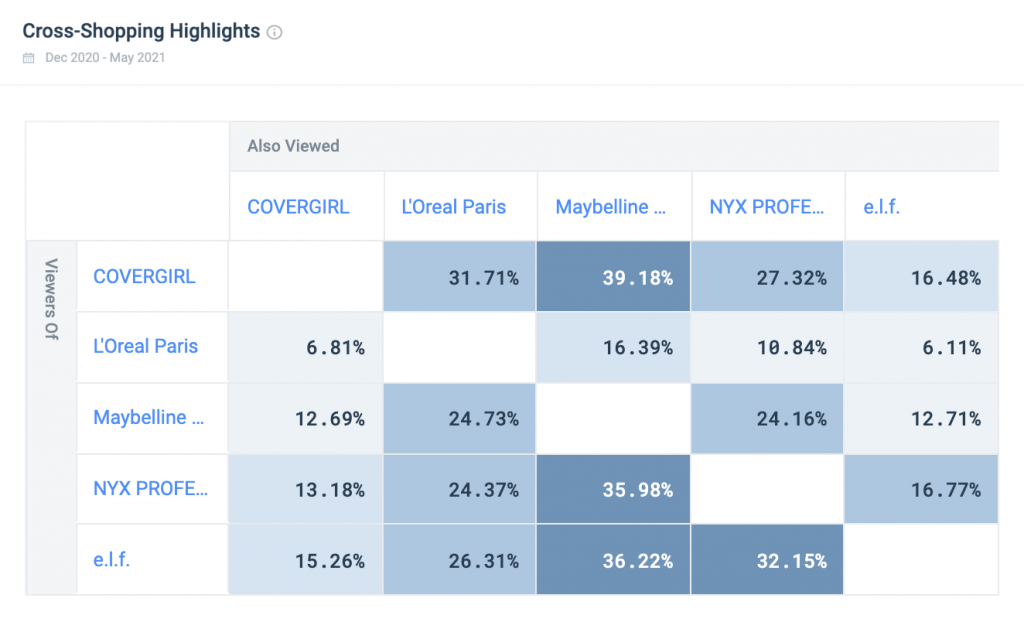The height and width of the screenshot is (622, 1024).
Task: Click the calendar icon beside the date range
Action: point(28,57)
